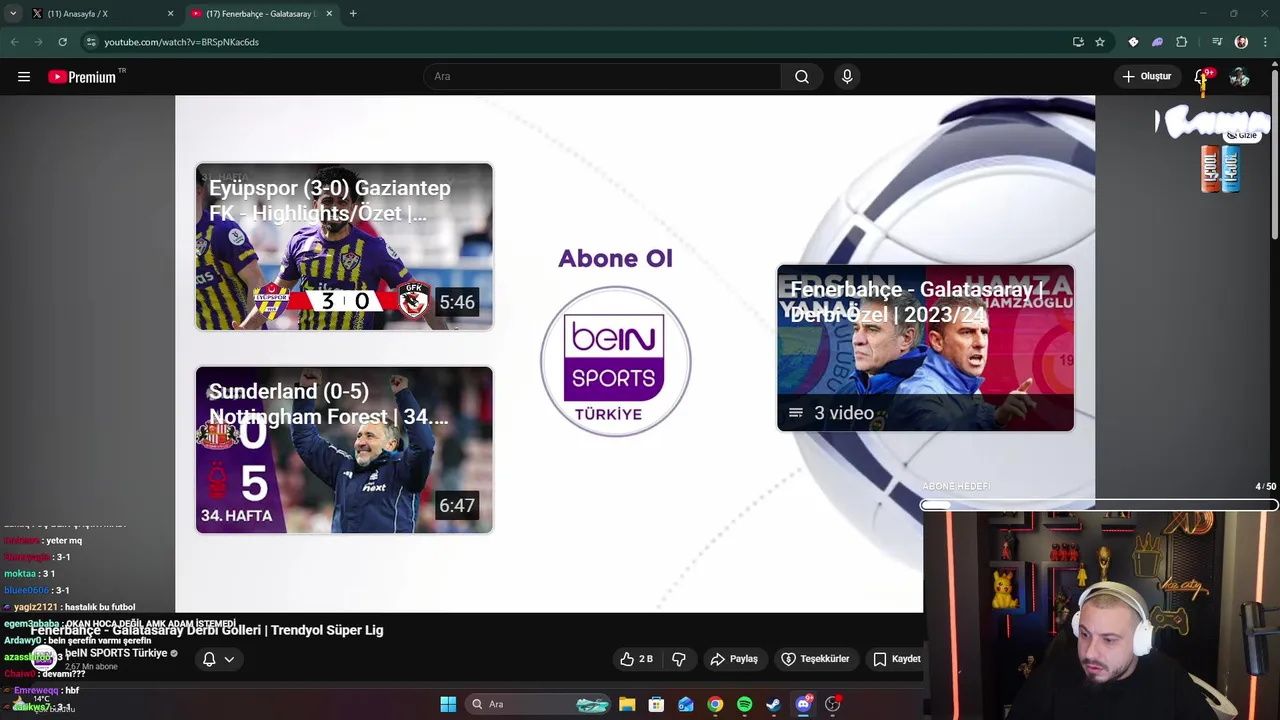Open Eyüpspor 3-0 Gaziantep FK highlights video
This screenshot has height=720, width=1280.
point(344,247)
